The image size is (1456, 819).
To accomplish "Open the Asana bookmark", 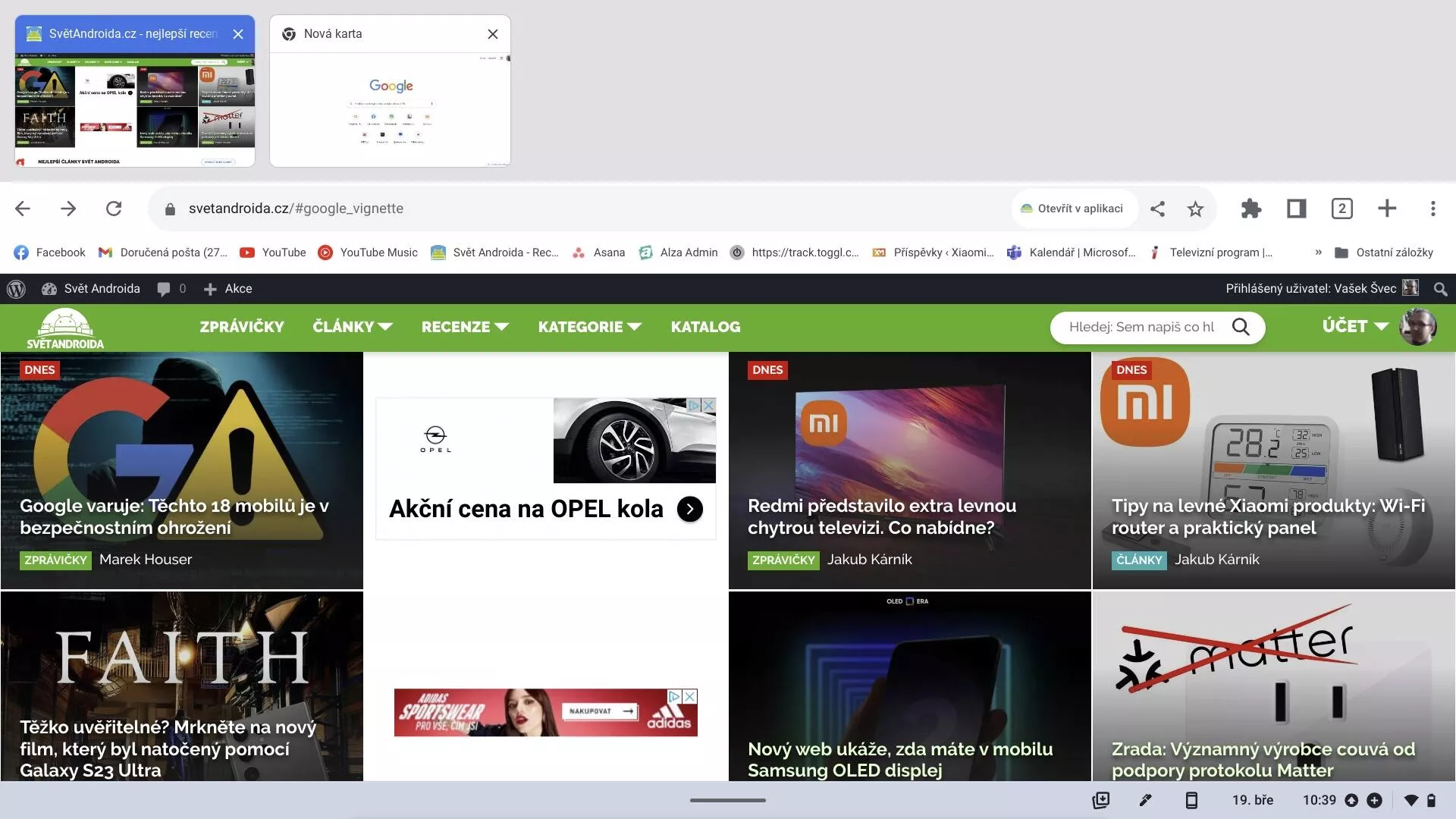I will (598, 253).
